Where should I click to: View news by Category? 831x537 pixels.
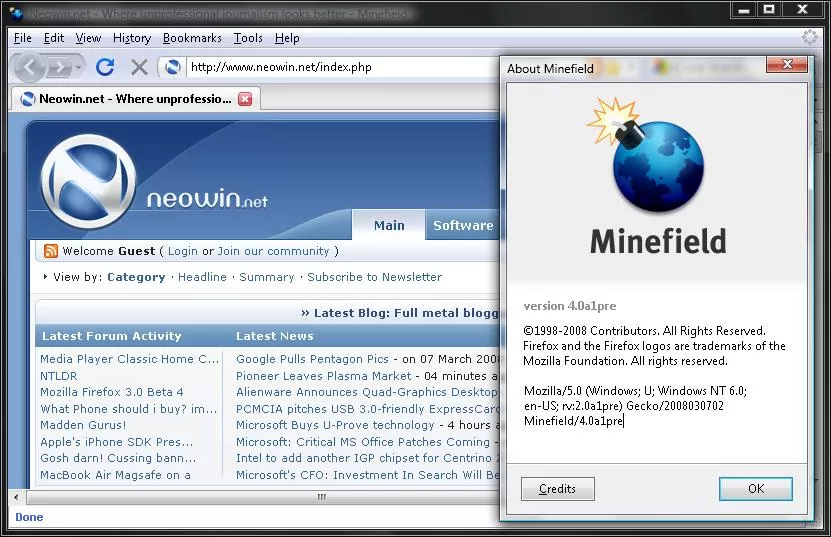click(x=136, y=277)
